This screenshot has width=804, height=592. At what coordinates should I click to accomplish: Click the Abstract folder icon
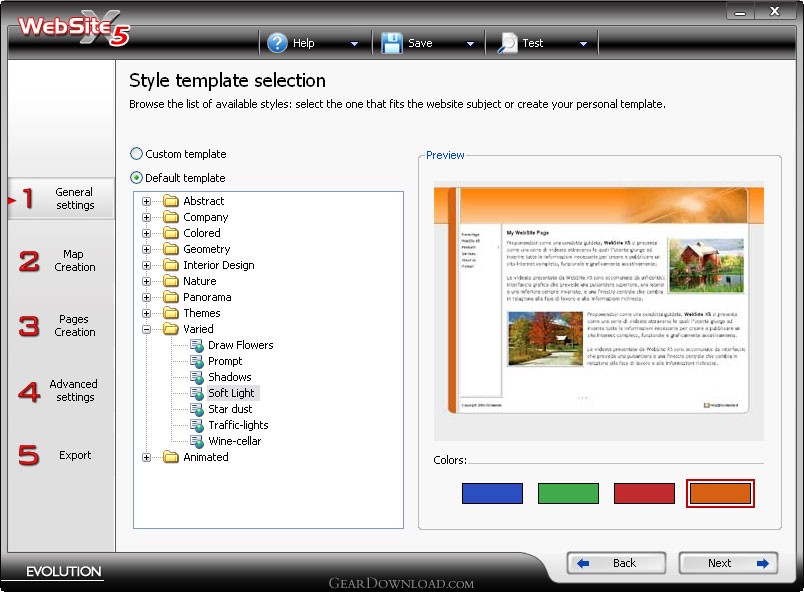click(171, 201)
